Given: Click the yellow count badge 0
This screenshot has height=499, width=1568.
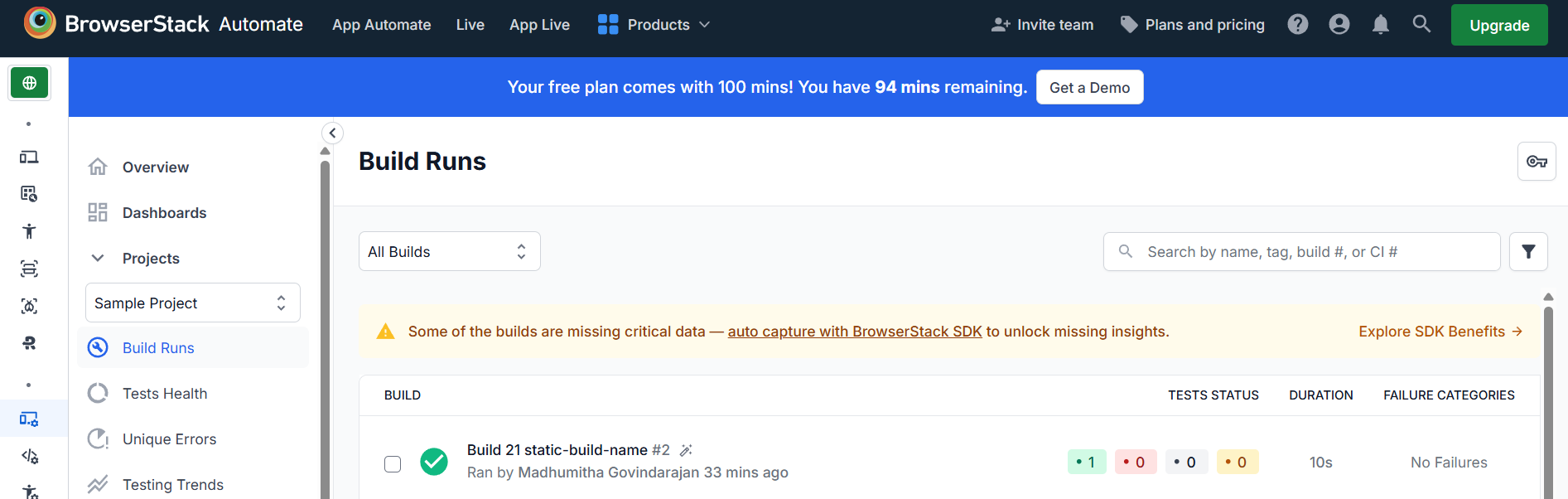Looking at the screenshot, I should (1238, 462).
